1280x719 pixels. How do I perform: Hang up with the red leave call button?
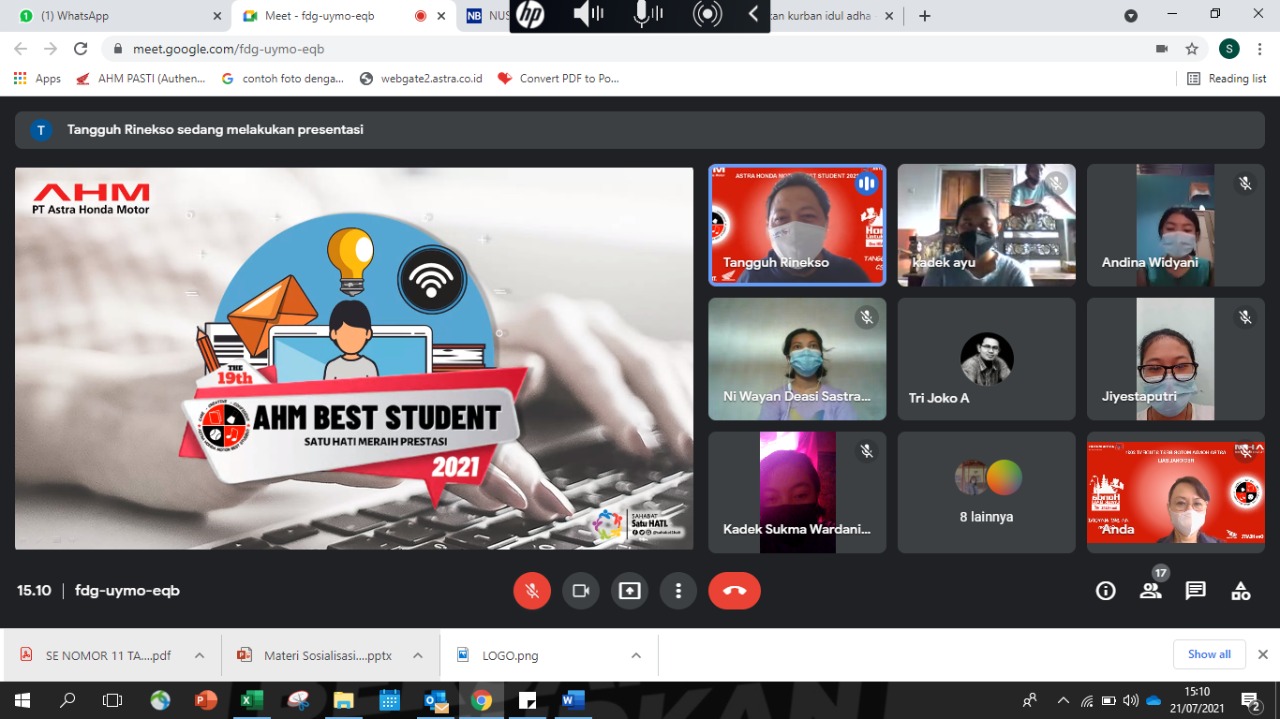(x=734, y=591)
